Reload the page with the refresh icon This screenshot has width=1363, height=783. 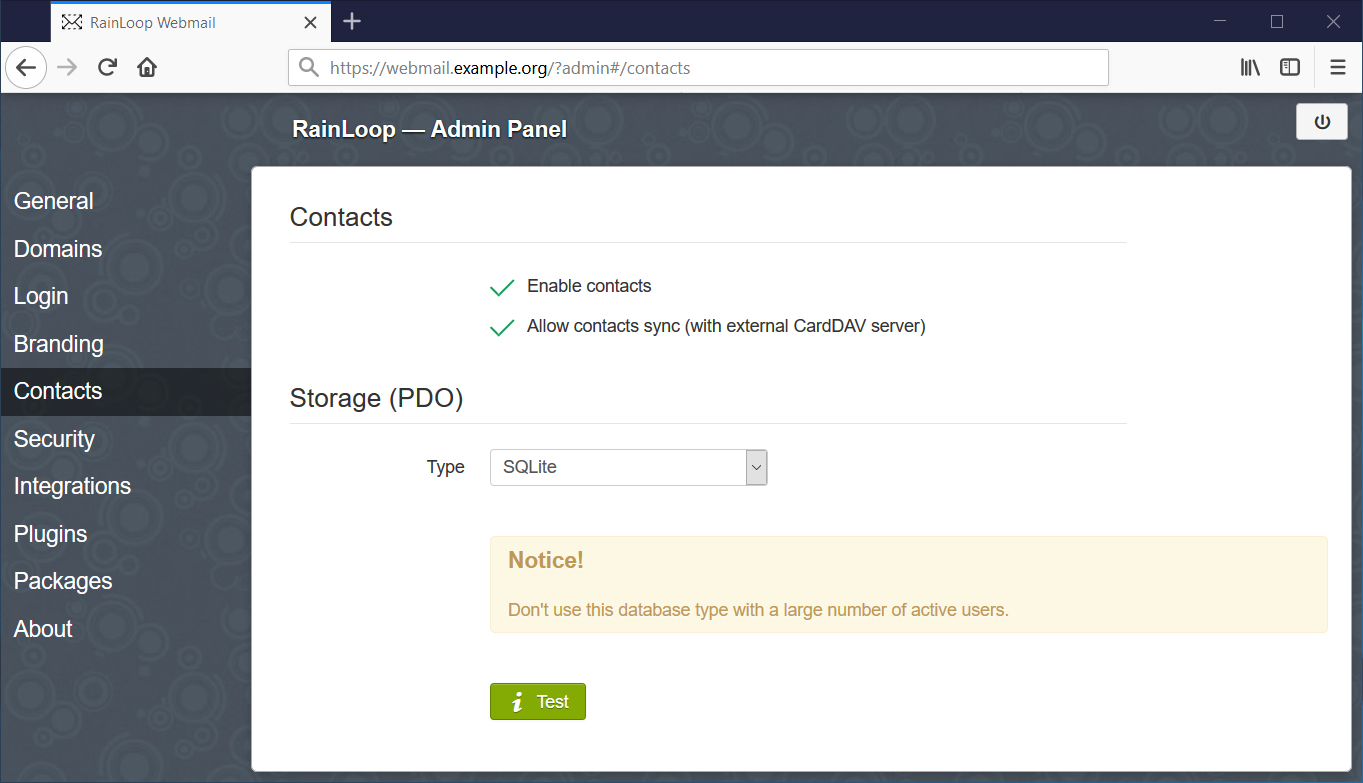[108, 68]
